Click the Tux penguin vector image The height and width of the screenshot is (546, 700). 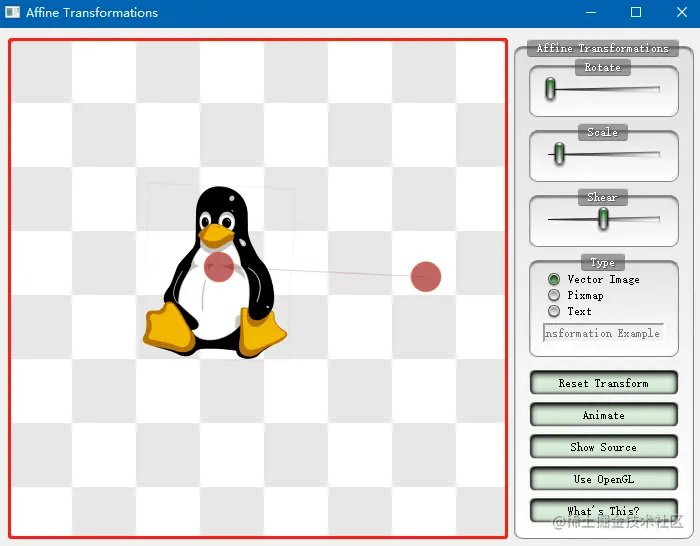click(215, 272)
